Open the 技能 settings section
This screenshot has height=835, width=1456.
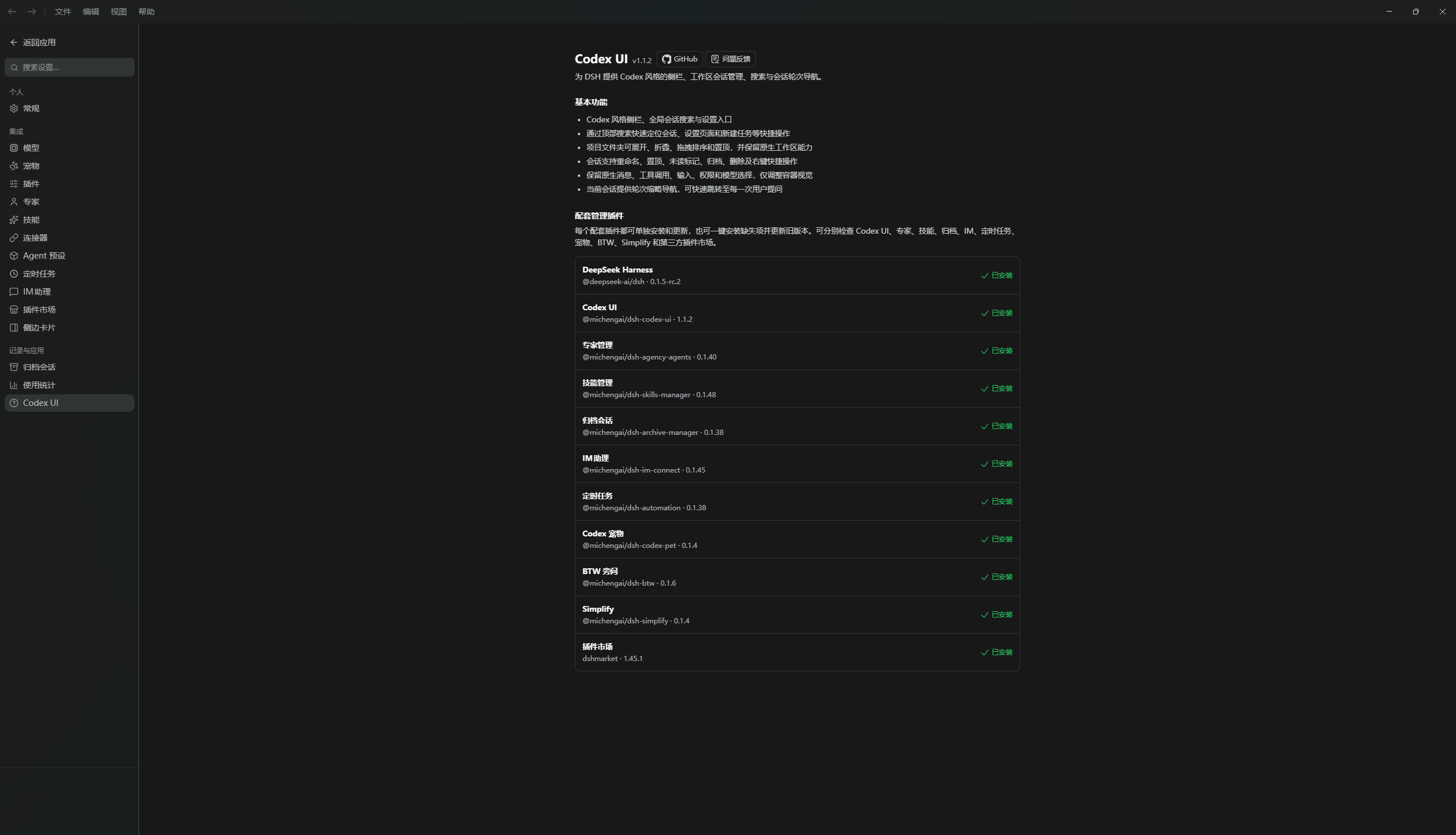point(70,220)
